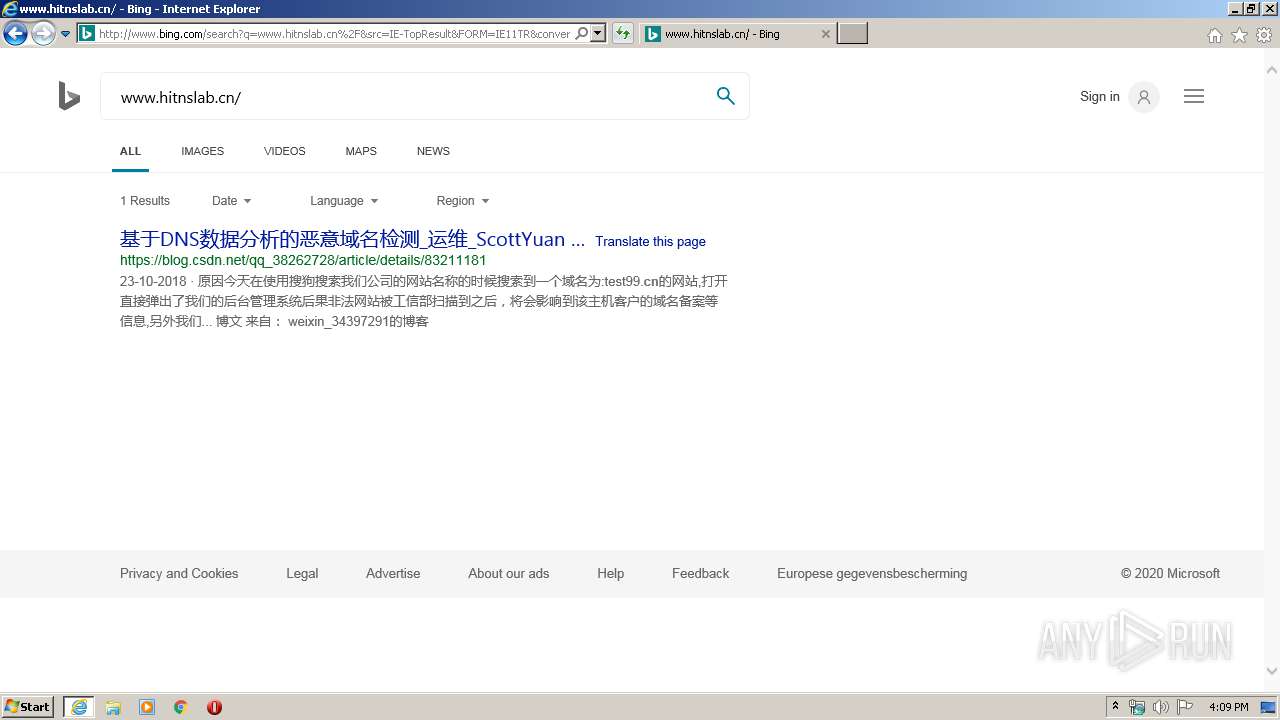Close the www.hitnslab.cn/ - Bing tab
The width and height of the screenshot is (1280, 720).
coord(825,34)
